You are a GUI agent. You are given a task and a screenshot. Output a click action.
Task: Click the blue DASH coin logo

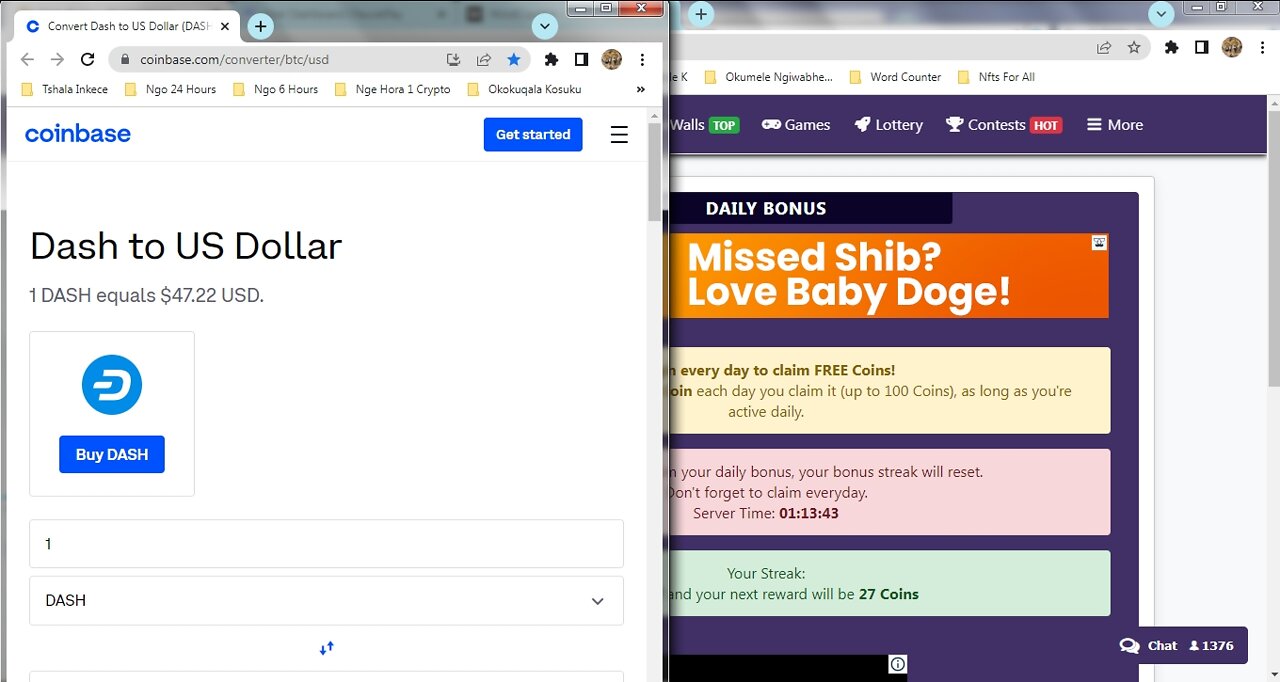[112, 385]
